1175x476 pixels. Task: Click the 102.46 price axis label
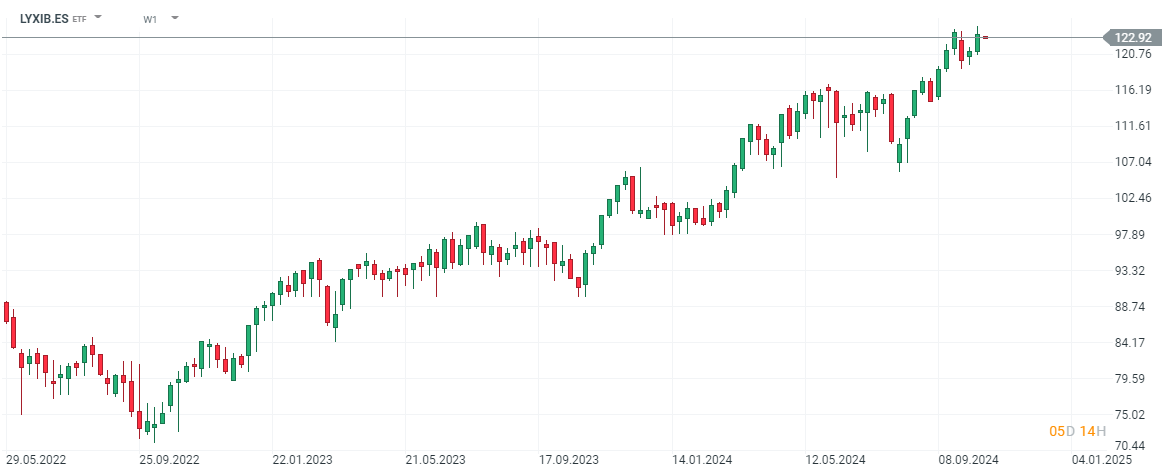[1133, 198]
